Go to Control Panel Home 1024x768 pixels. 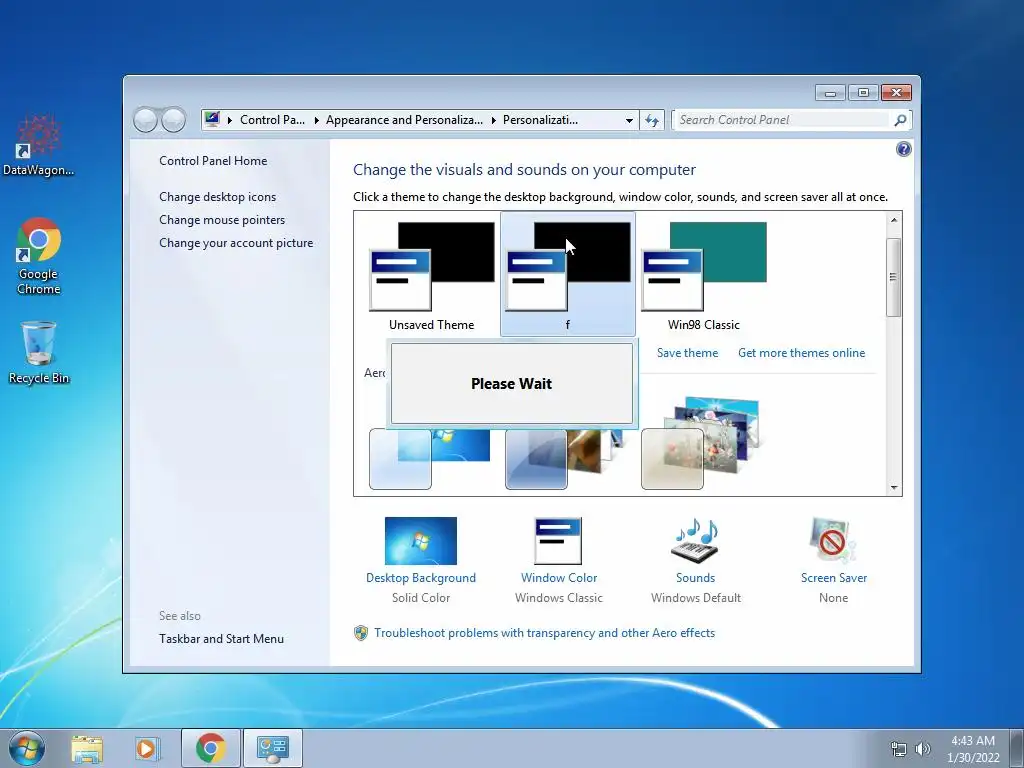[x=213, y=161]
